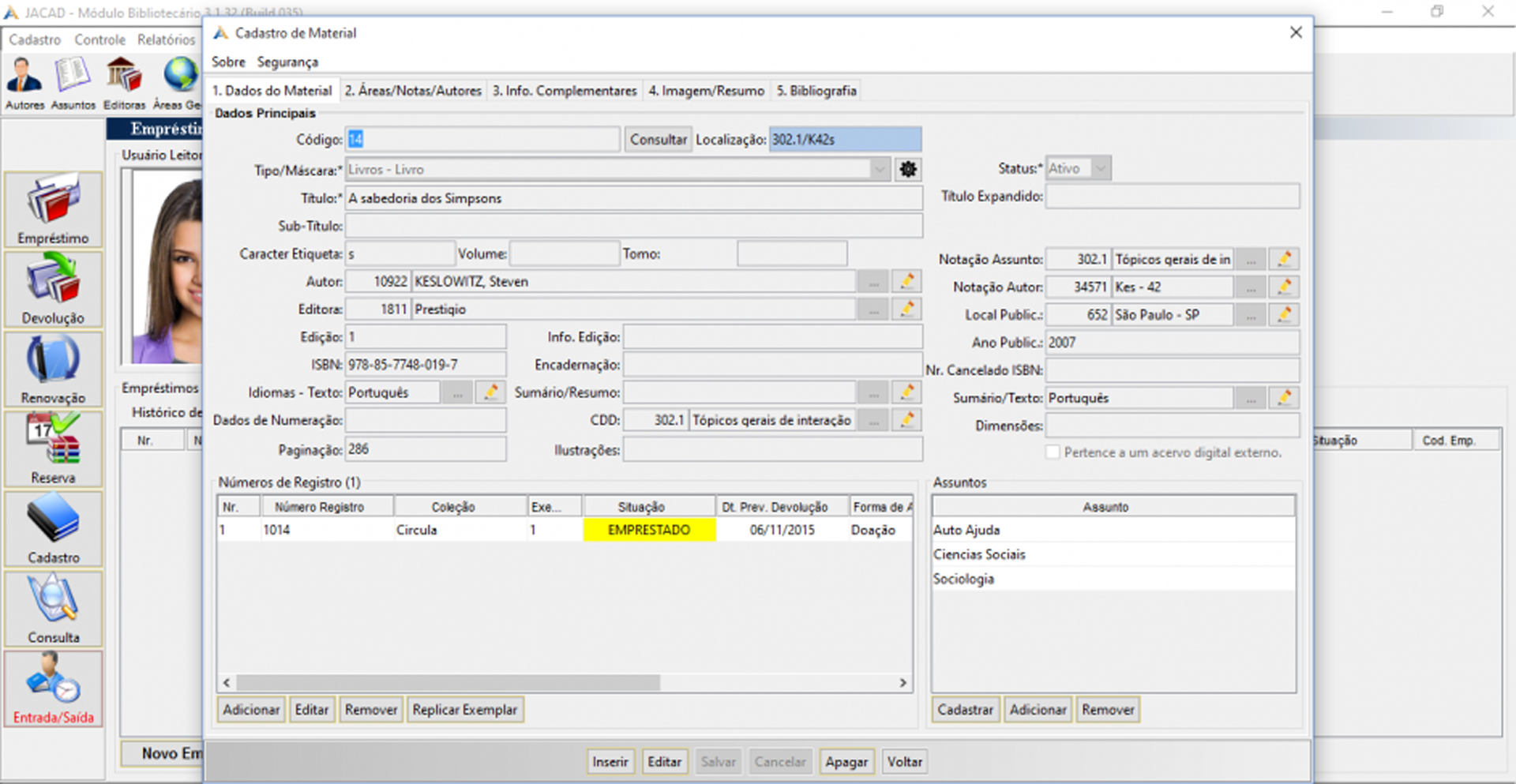Click the pencil icon next to Autor

907,281
